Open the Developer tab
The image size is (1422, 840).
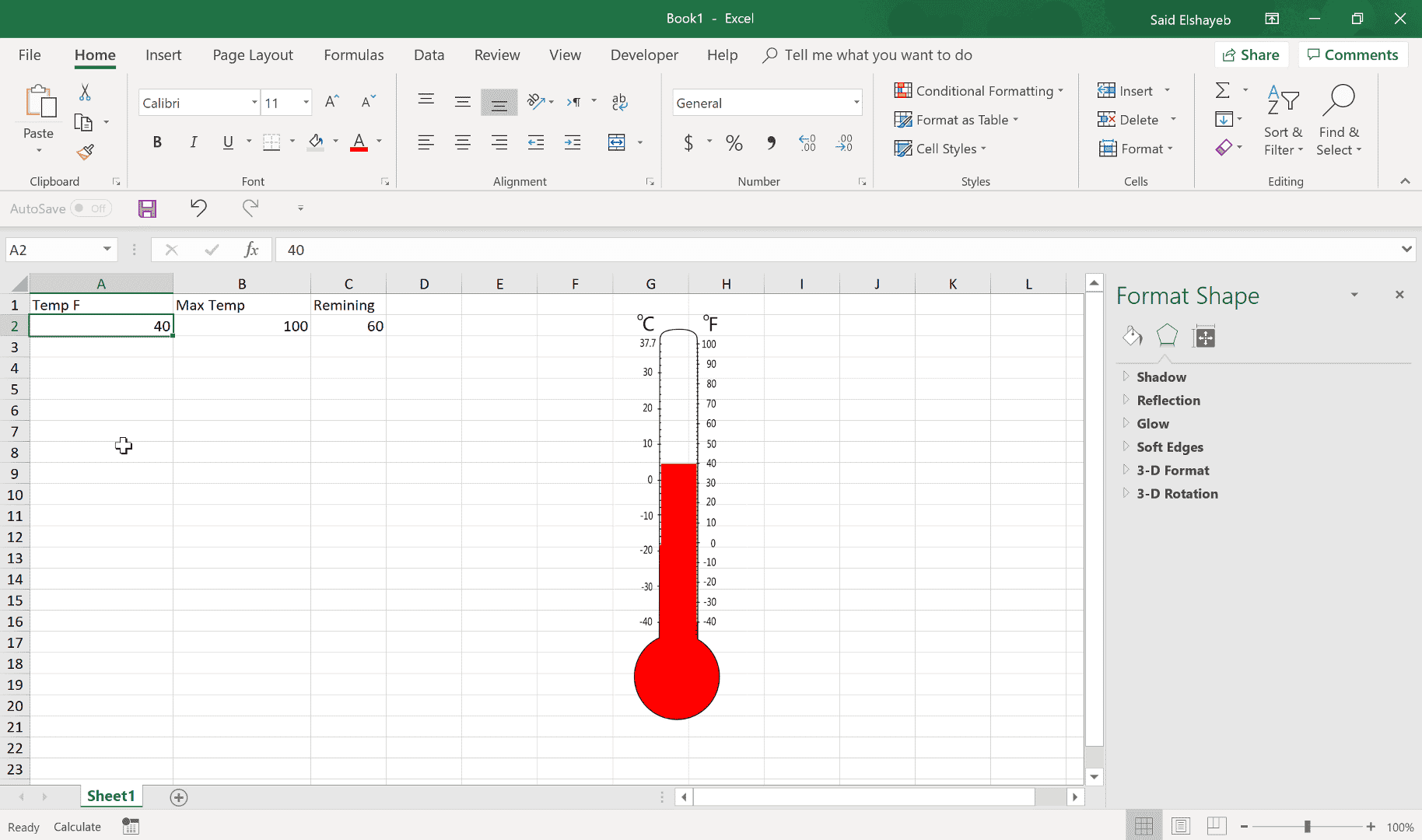coord(644,55)
